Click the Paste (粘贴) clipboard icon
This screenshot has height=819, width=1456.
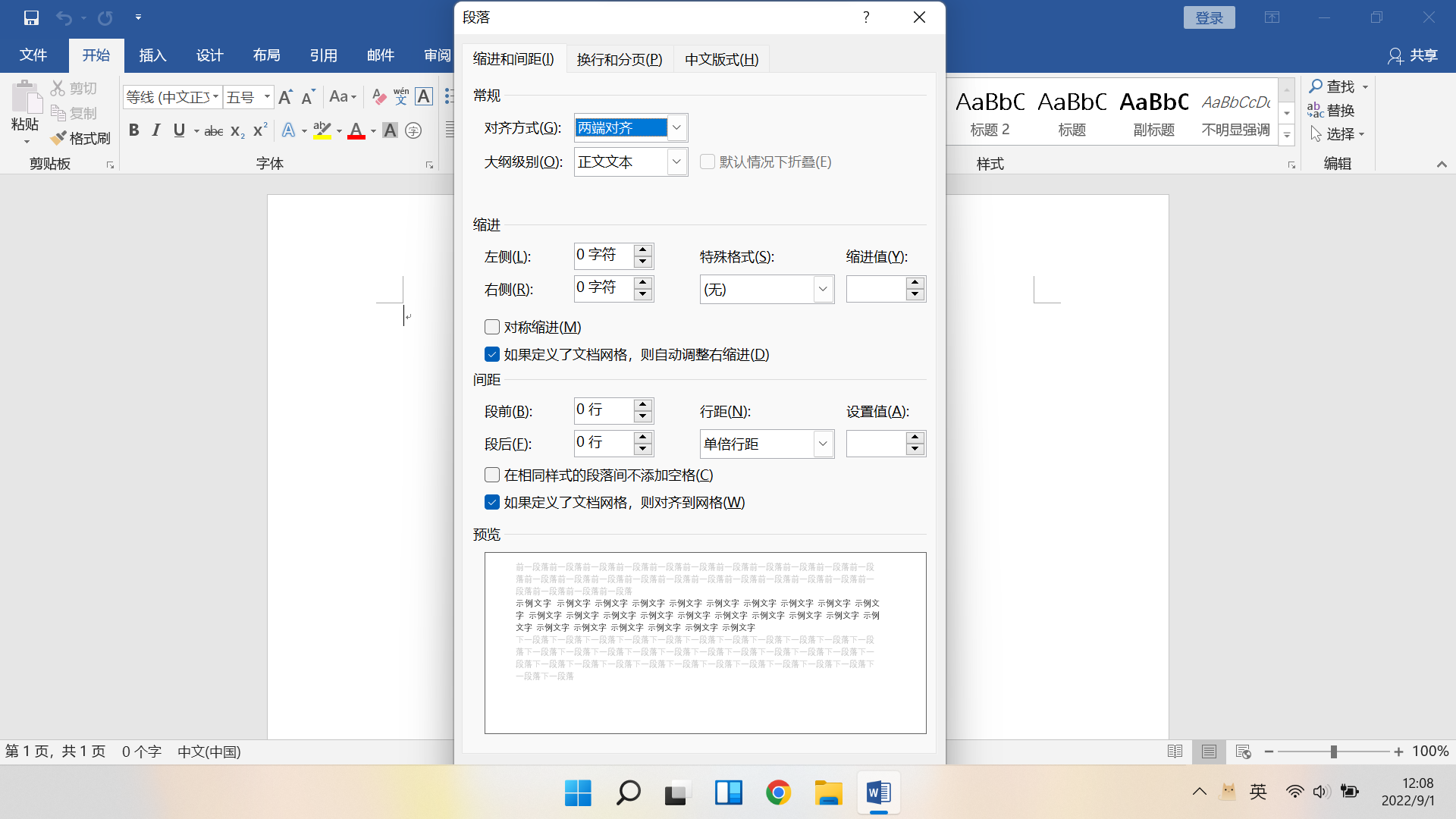(26, 97)
